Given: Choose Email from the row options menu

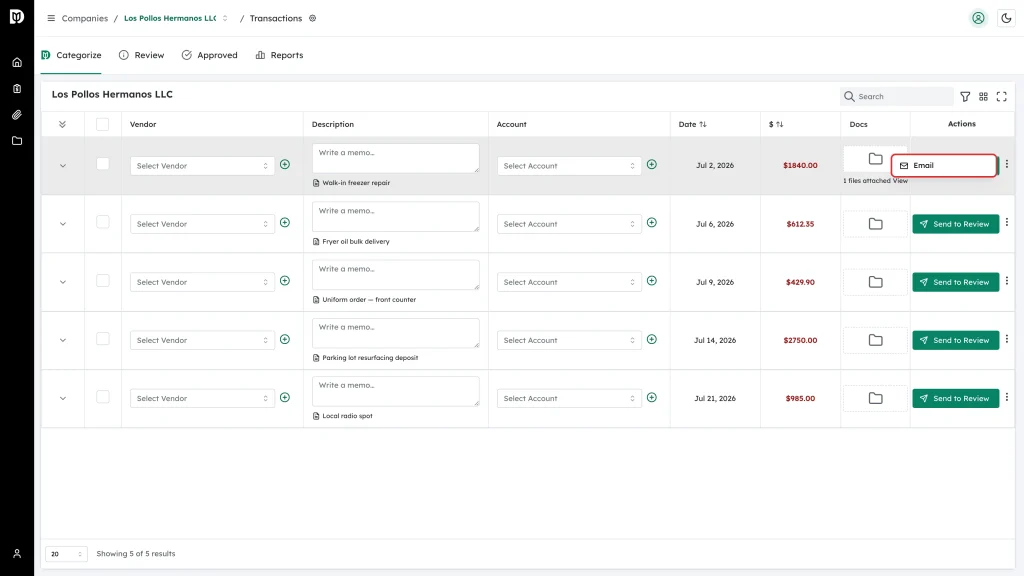Looking at the screenshot, I should (944, 165).
